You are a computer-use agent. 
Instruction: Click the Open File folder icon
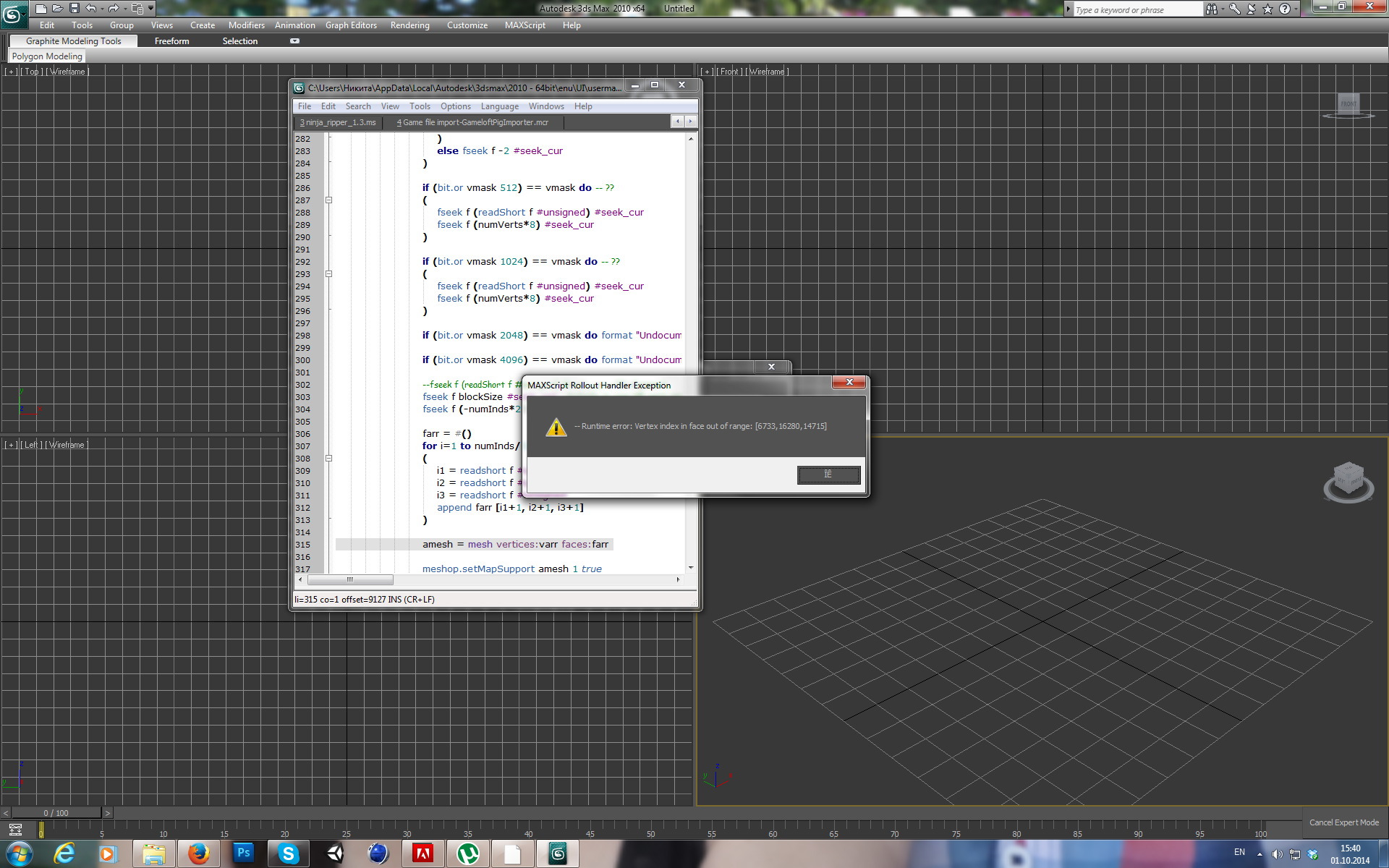pos(57,9)
